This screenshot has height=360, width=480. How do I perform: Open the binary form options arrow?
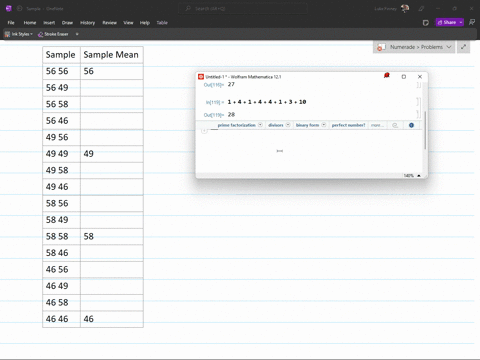pyautogui.click(x=323, y=125)
